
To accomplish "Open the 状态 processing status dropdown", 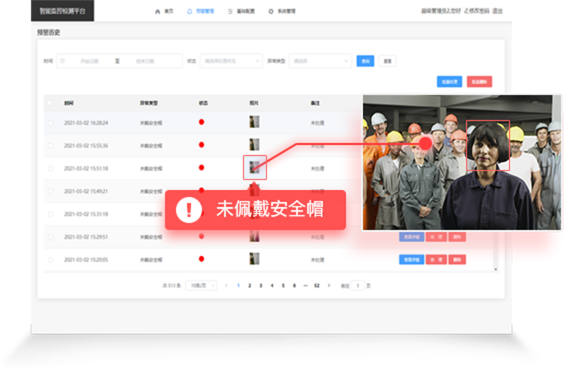I will (231, 61).
